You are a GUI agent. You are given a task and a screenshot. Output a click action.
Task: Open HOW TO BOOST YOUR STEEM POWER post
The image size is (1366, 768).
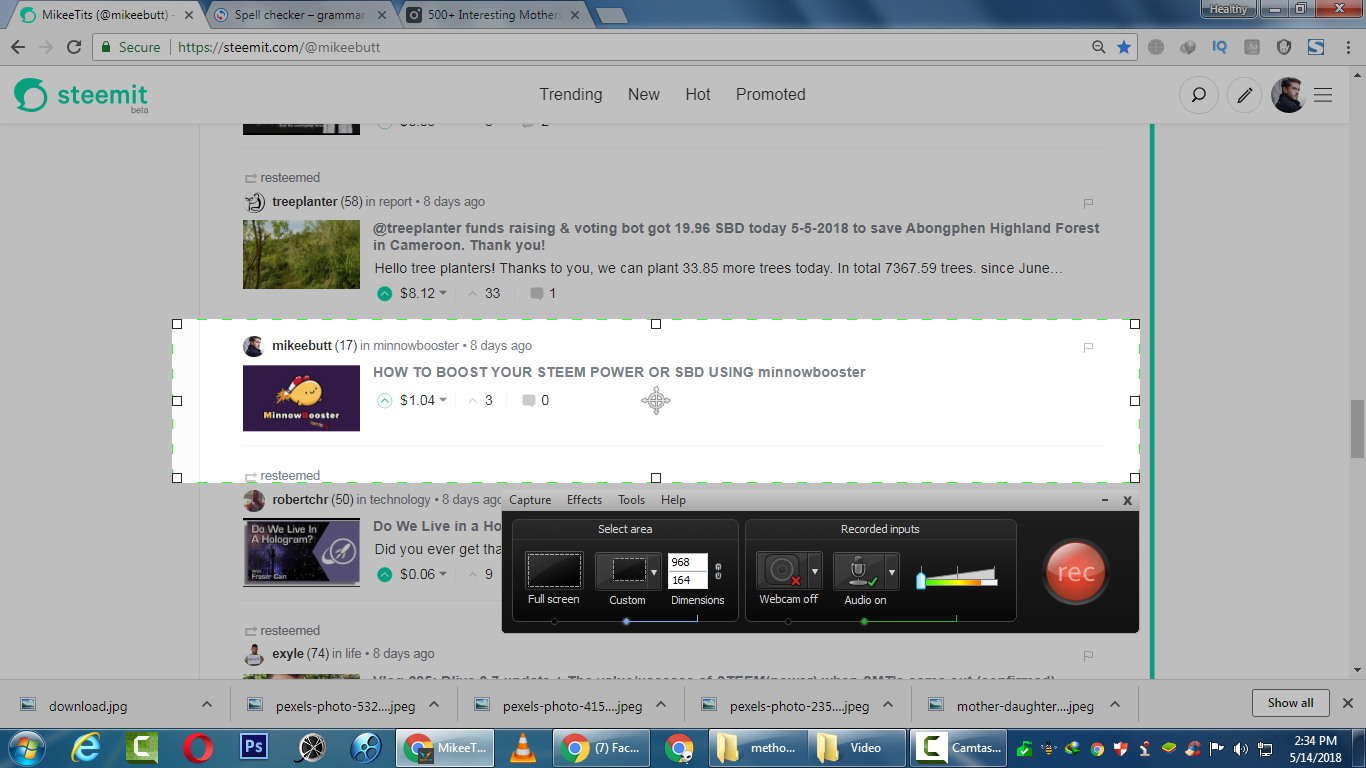[x=619, y=372]
